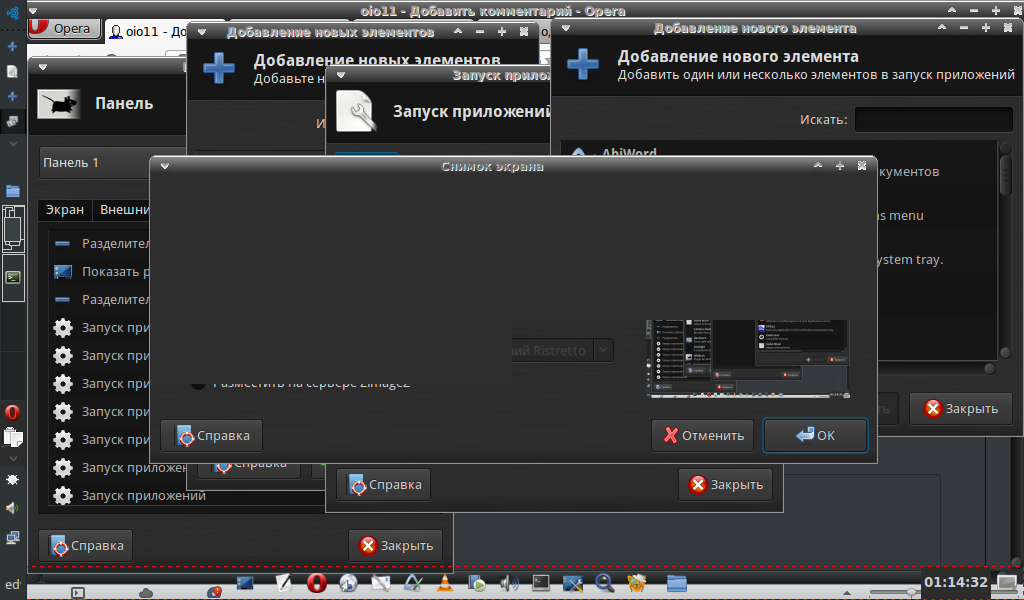
Task: Open the window menu arrow of Снимок экрана
Action: click(x=165, y=166)
